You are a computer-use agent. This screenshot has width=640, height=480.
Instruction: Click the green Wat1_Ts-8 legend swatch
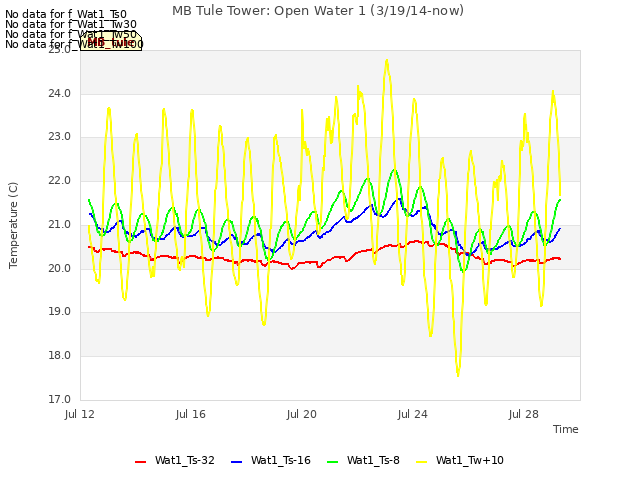pyautogui.click(x=333, y=462)
